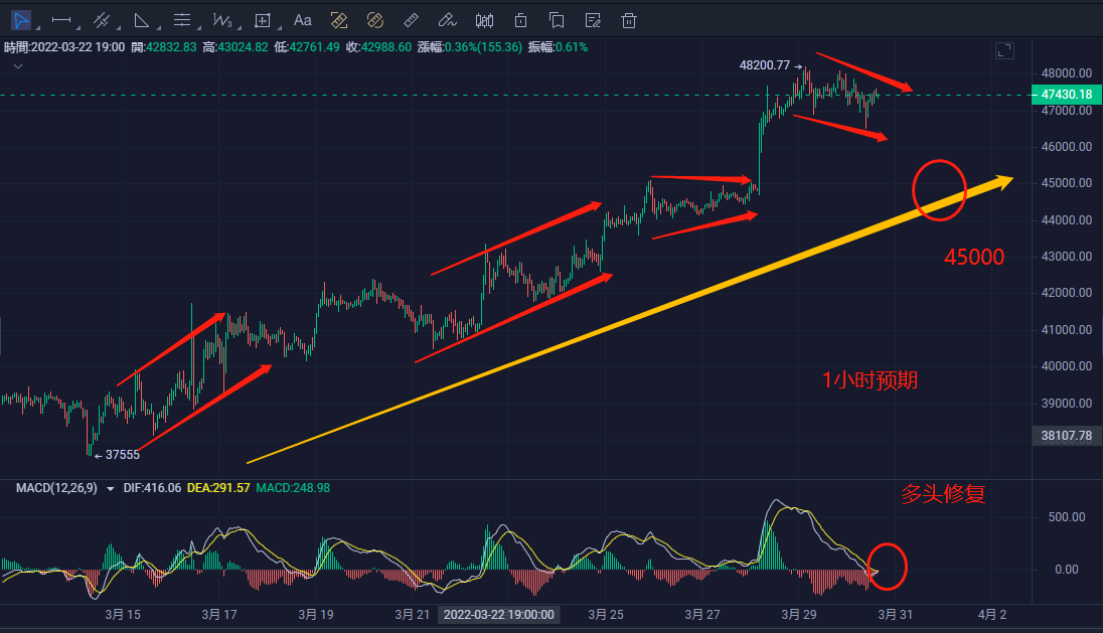
Task: Click the low price 42761.49
Action: [x=314, y=47]
